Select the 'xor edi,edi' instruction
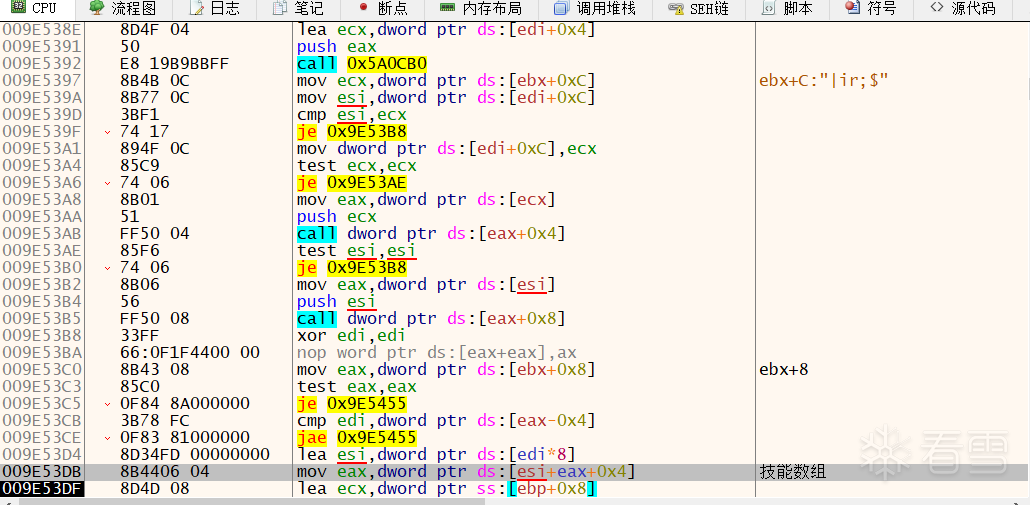 [x=351, y=336]
